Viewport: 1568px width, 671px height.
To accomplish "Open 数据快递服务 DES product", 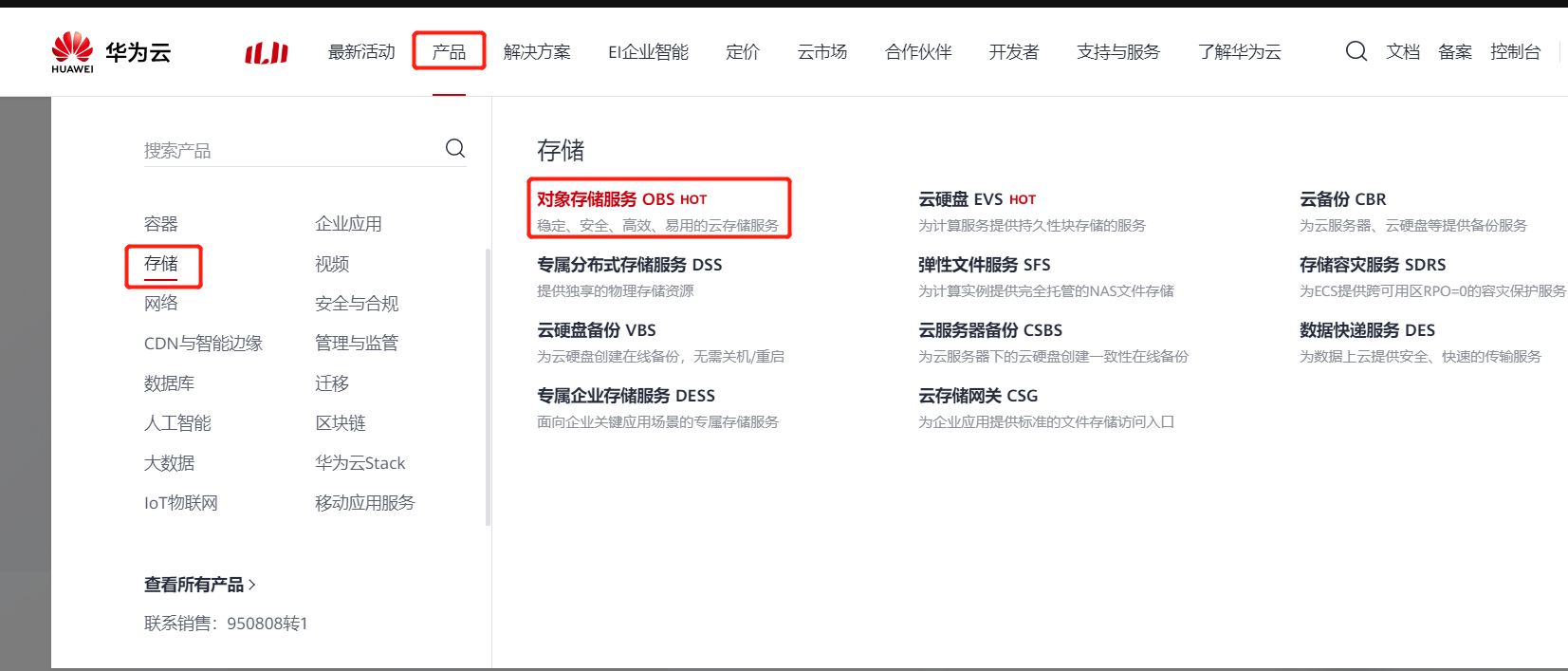I will 1367,330.
